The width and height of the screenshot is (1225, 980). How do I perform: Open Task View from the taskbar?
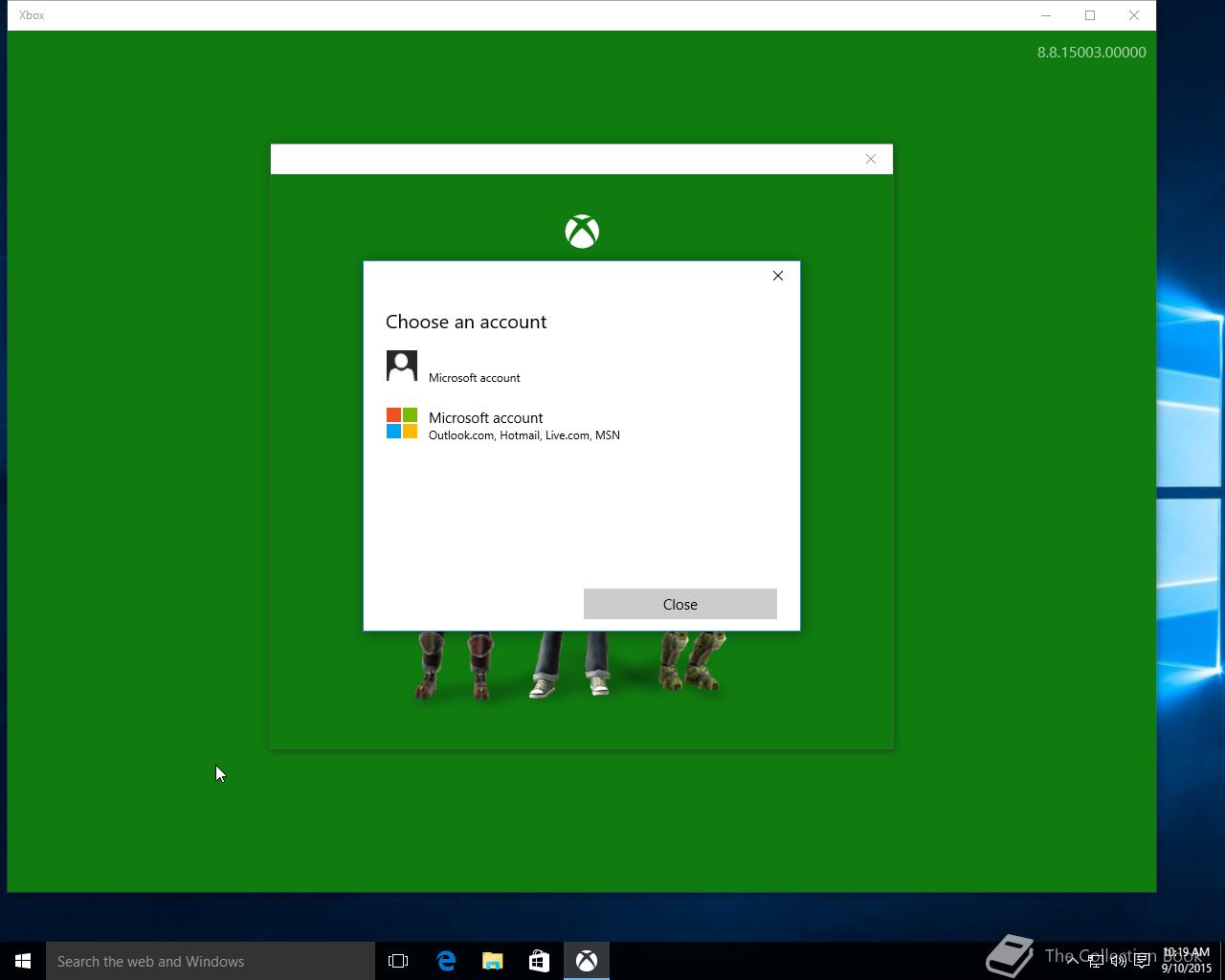pyautogui.click(x=398, y=961)
